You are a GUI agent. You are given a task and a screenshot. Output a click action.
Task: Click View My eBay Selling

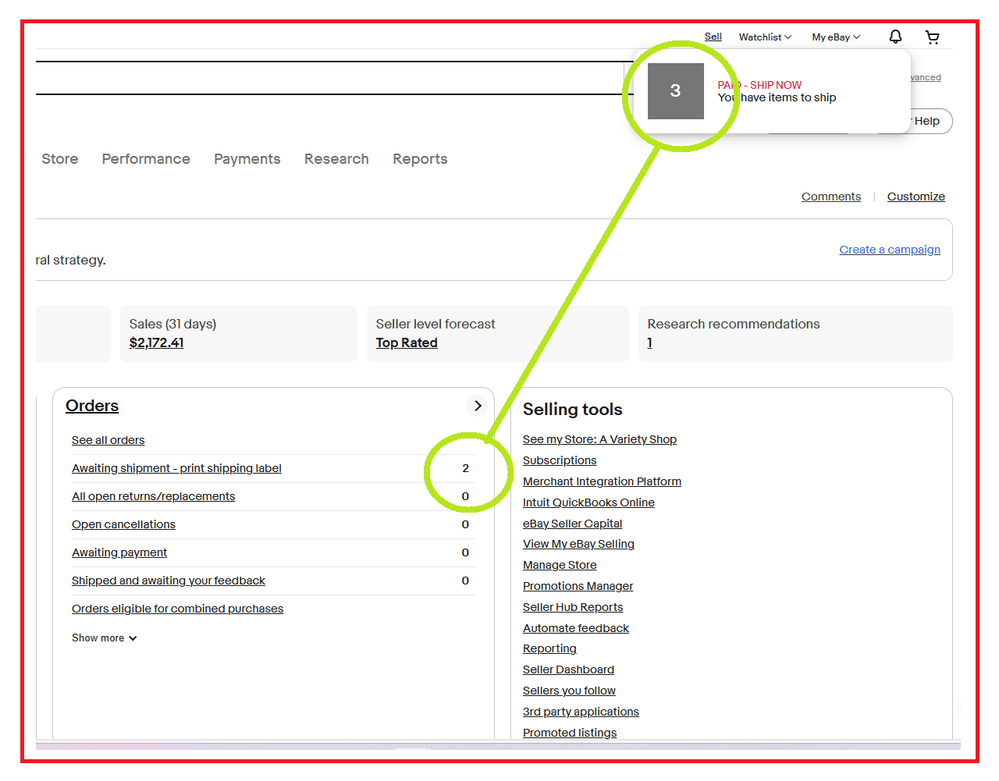tap(578, 543)
